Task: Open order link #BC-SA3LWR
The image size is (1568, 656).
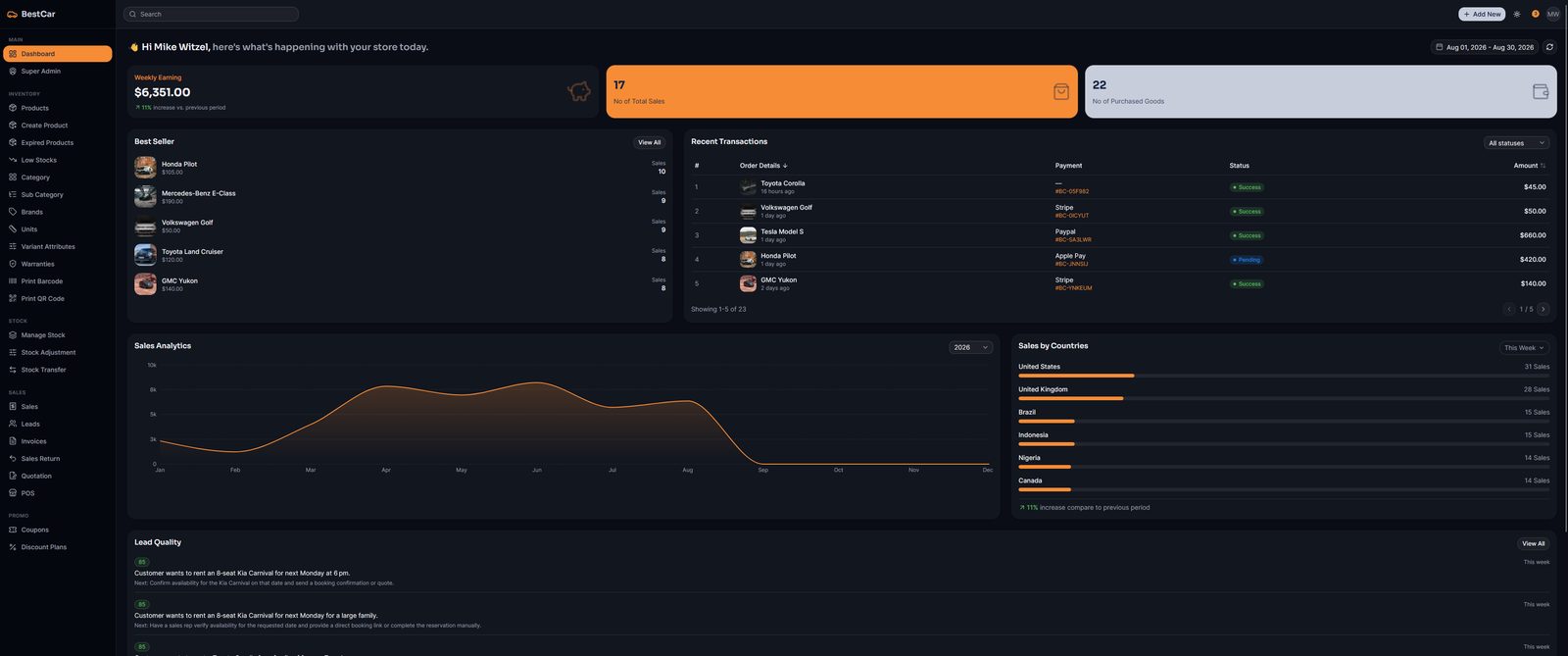Action: (1073, 239)
